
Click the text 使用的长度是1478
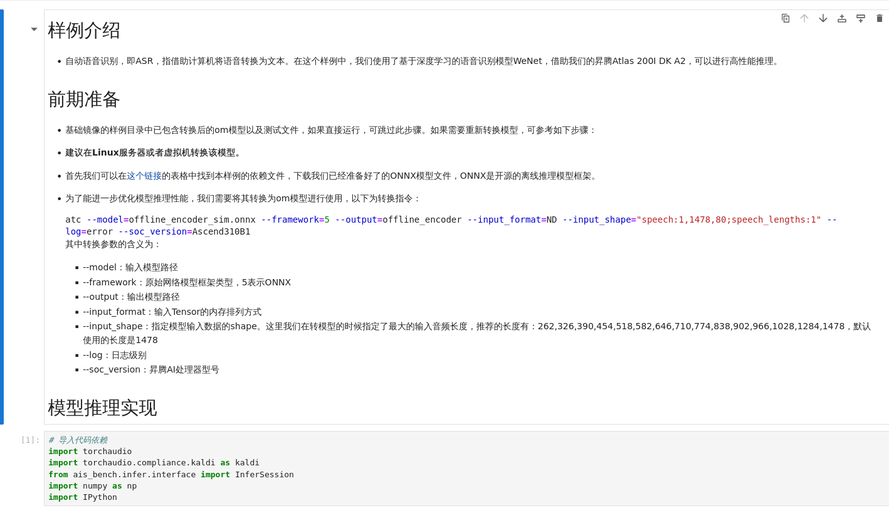(x=120, y=340)
